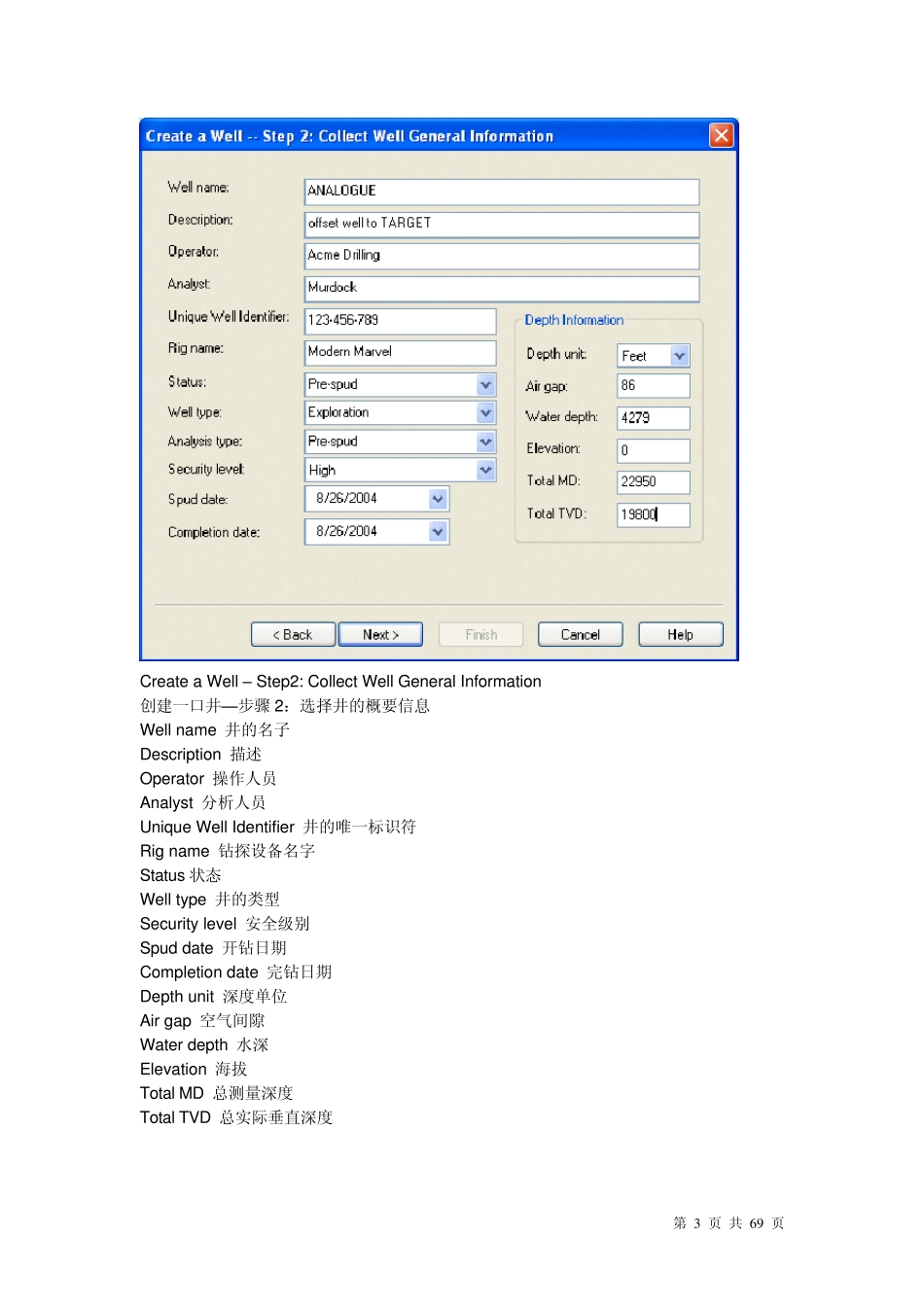Click the Air gap field
Image resolution: width=924 pixels, height=1307 pixels.
point(653,386)
